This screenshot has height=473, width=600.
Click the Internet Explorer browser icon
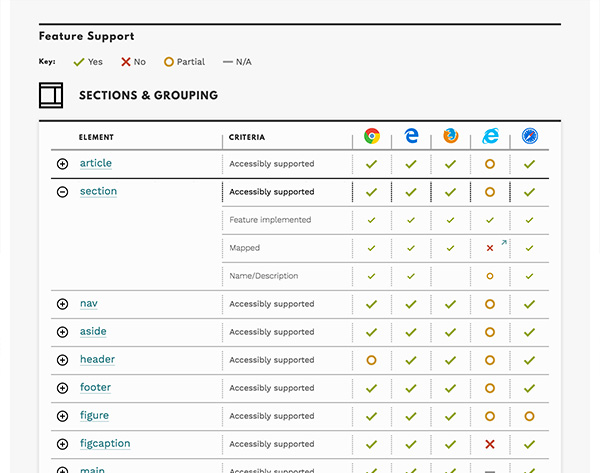pos(490,136)
